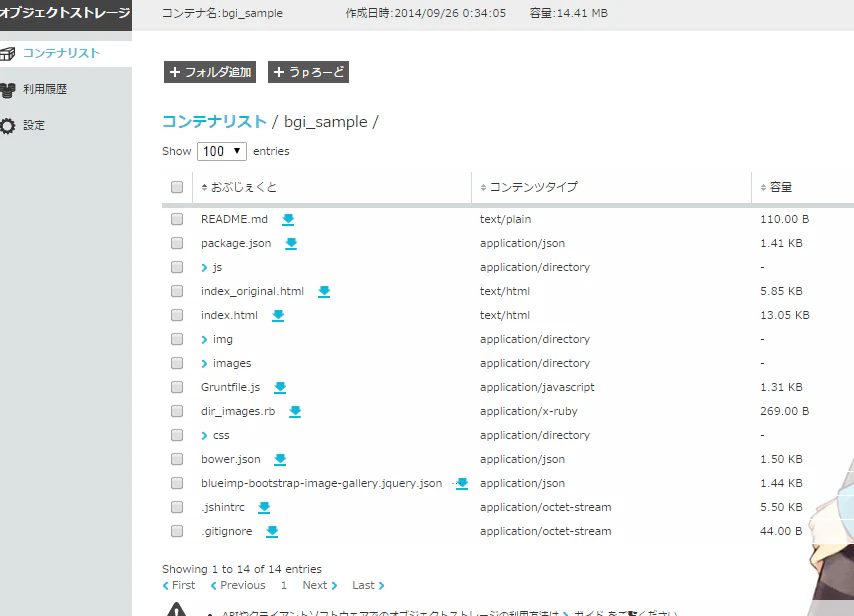The height and width of the screenshot is (616, 854).
Task: Click the container list box icon in sidebar
Action: (8, 53)
